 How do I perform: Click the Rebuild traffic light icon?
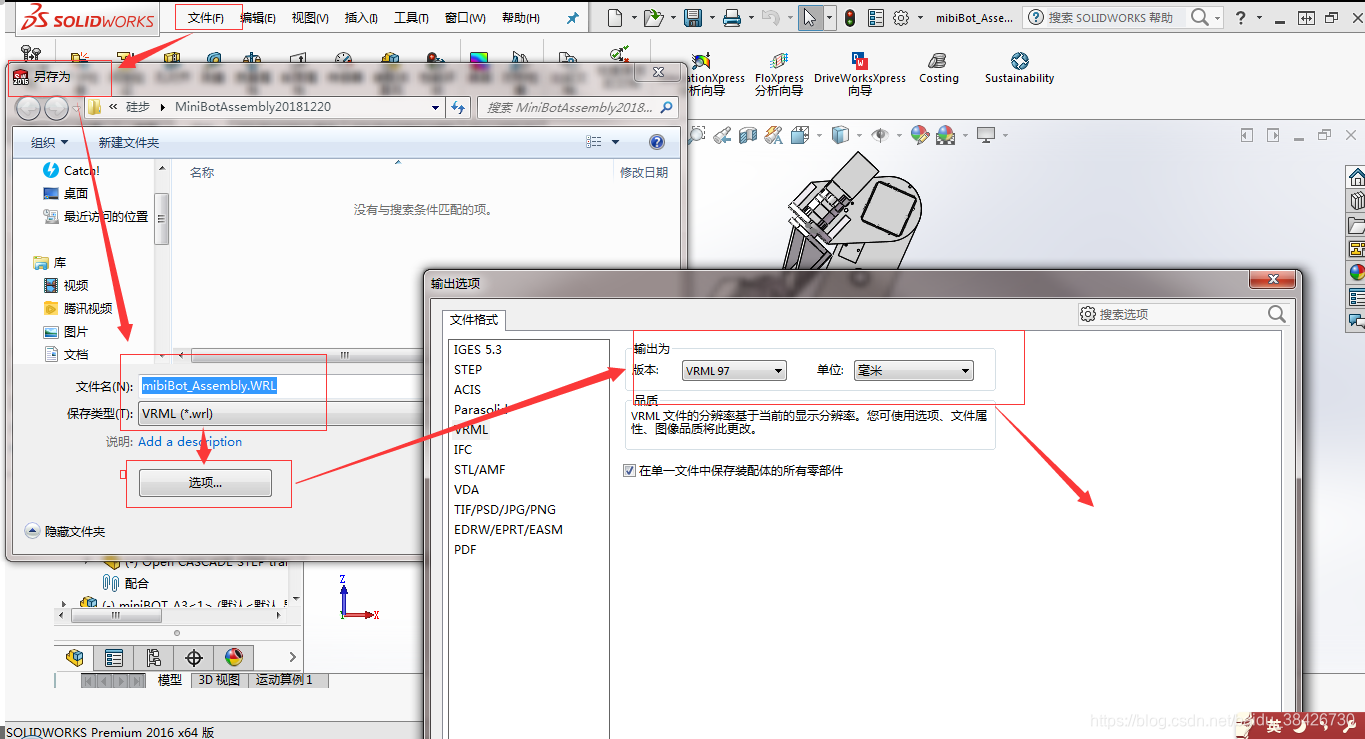[850, 18]
